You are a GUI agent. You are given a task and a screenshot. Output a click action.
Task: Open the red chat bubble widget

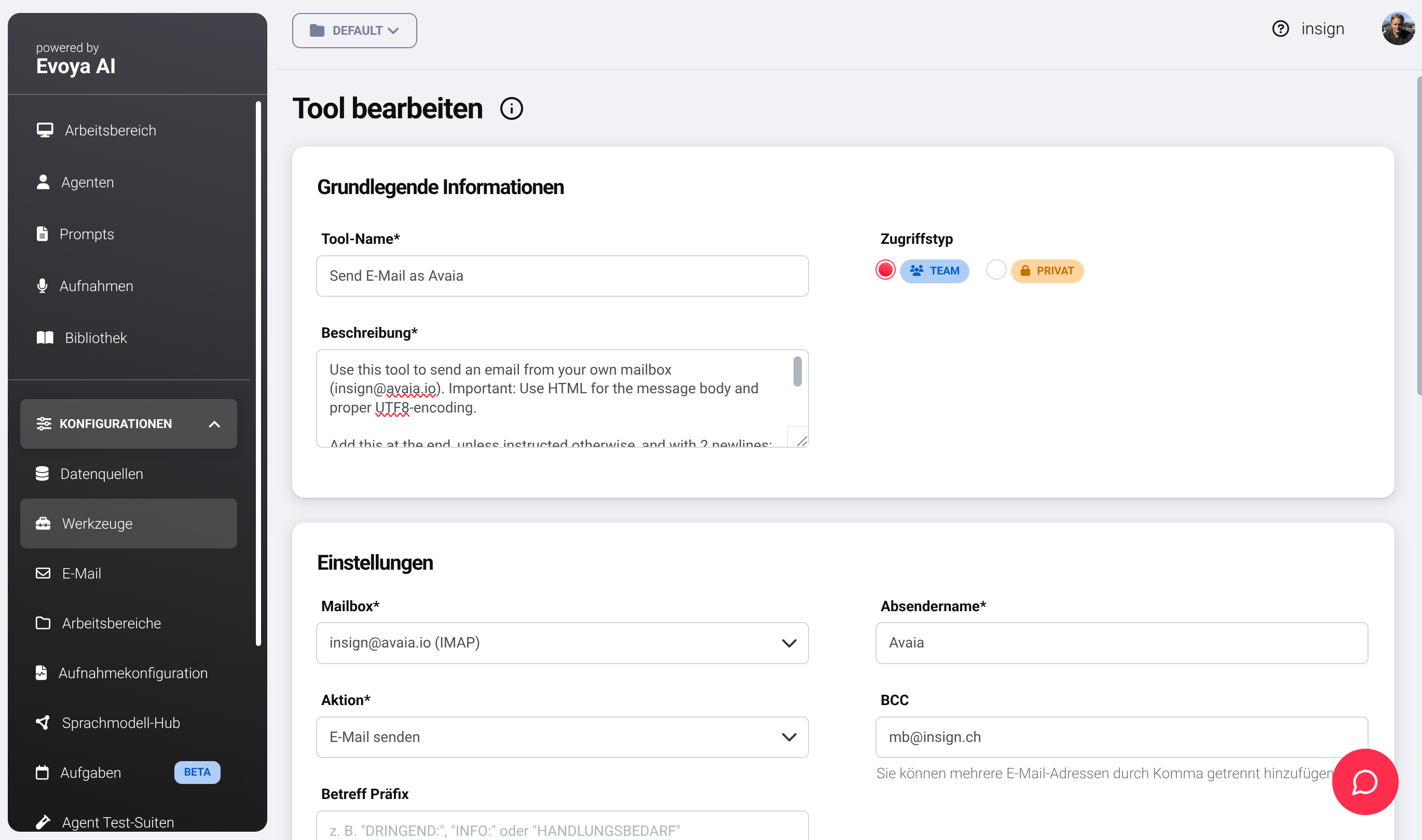pyautogui.click(x=1364, y=782)
